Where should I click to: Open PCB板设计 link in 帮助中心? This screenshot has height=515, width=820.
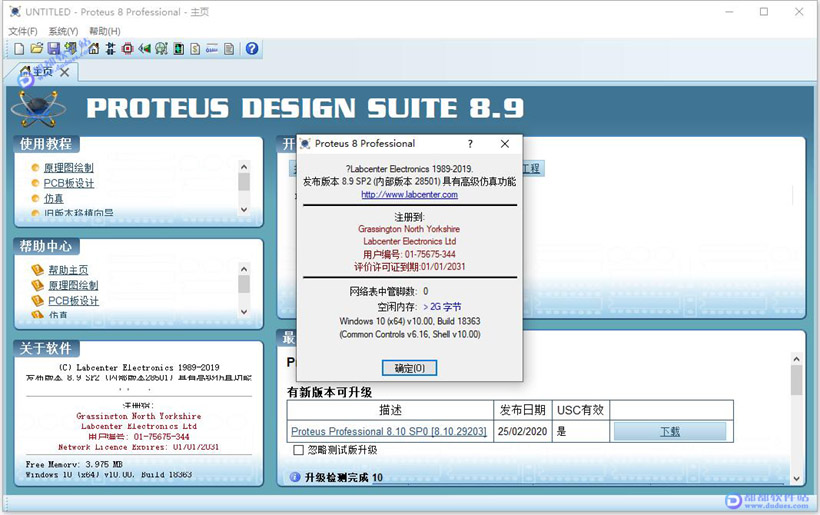73,300
